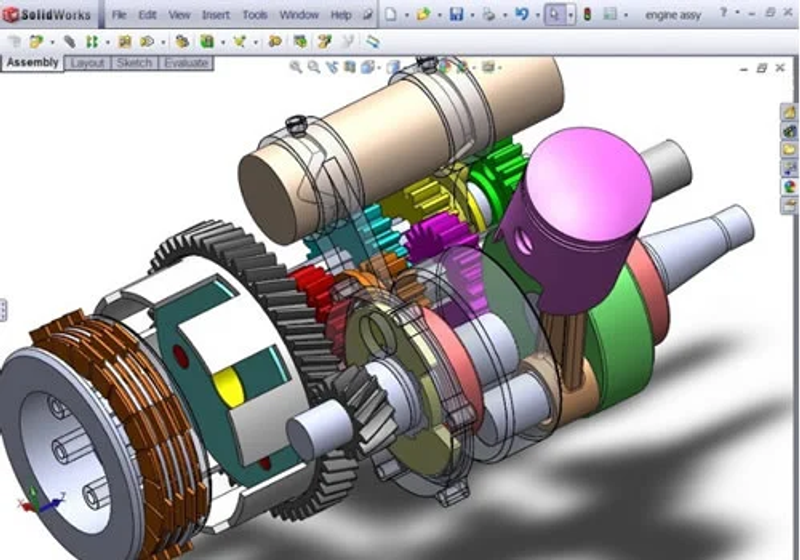Expand the Help question mark dropdown arrow
The image size is (800, 560).
[737, 13]
